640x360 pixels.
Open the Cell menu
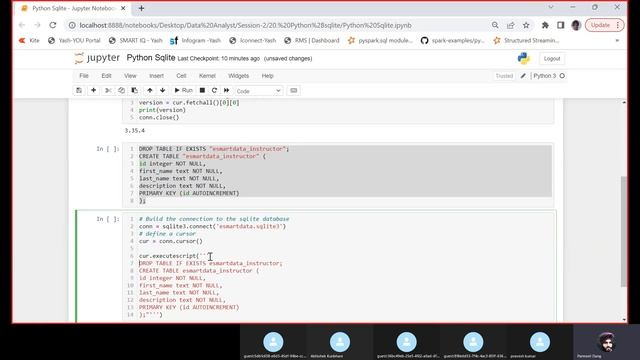[x=181, y=76]
